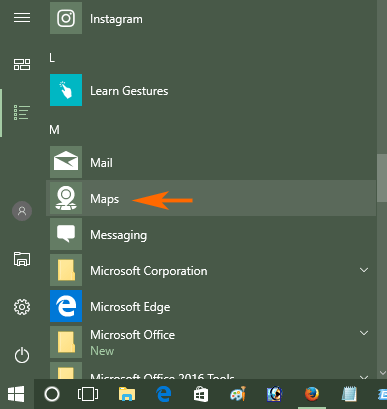Select the All apps list icon
Screen dimensions: 387x409
click(x=22, y=112)
